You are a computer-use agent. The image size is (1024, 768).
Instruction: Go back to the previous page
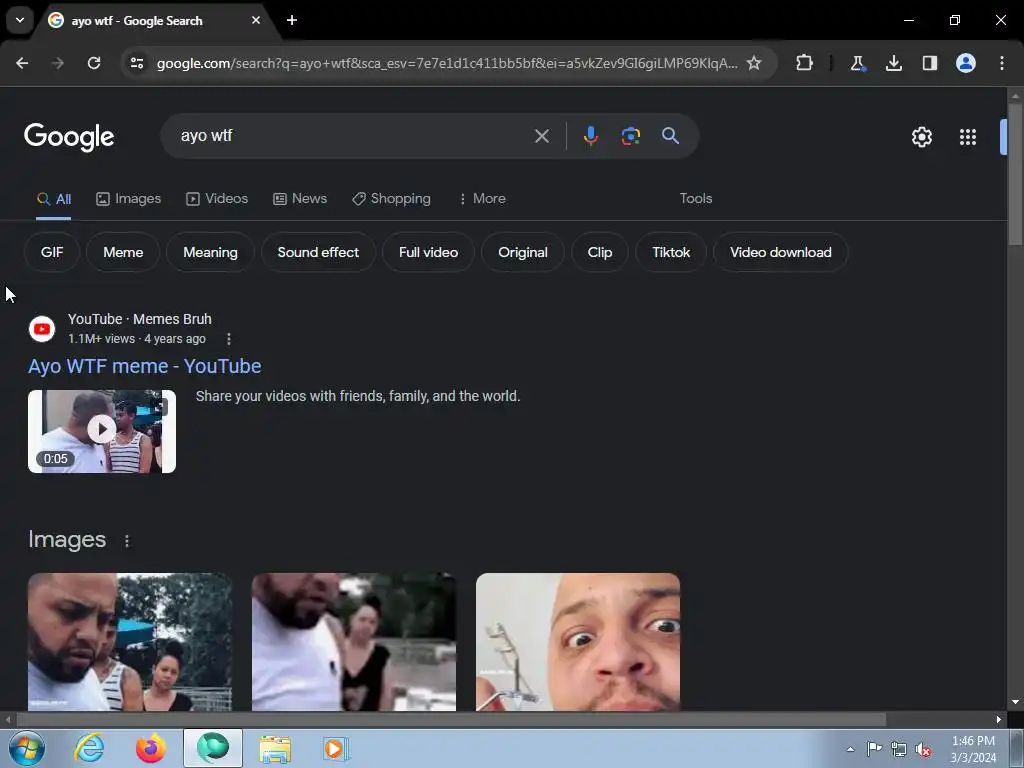22,63
